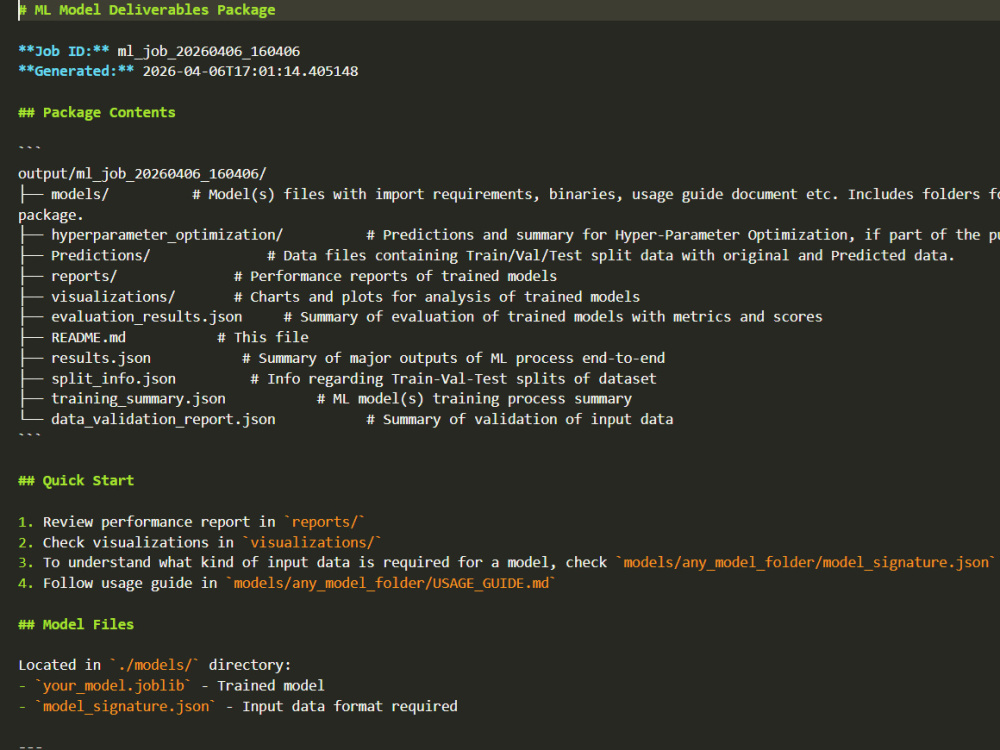
Task: Click the training_summary.json file entry
Action: click(x=138, y=399)
